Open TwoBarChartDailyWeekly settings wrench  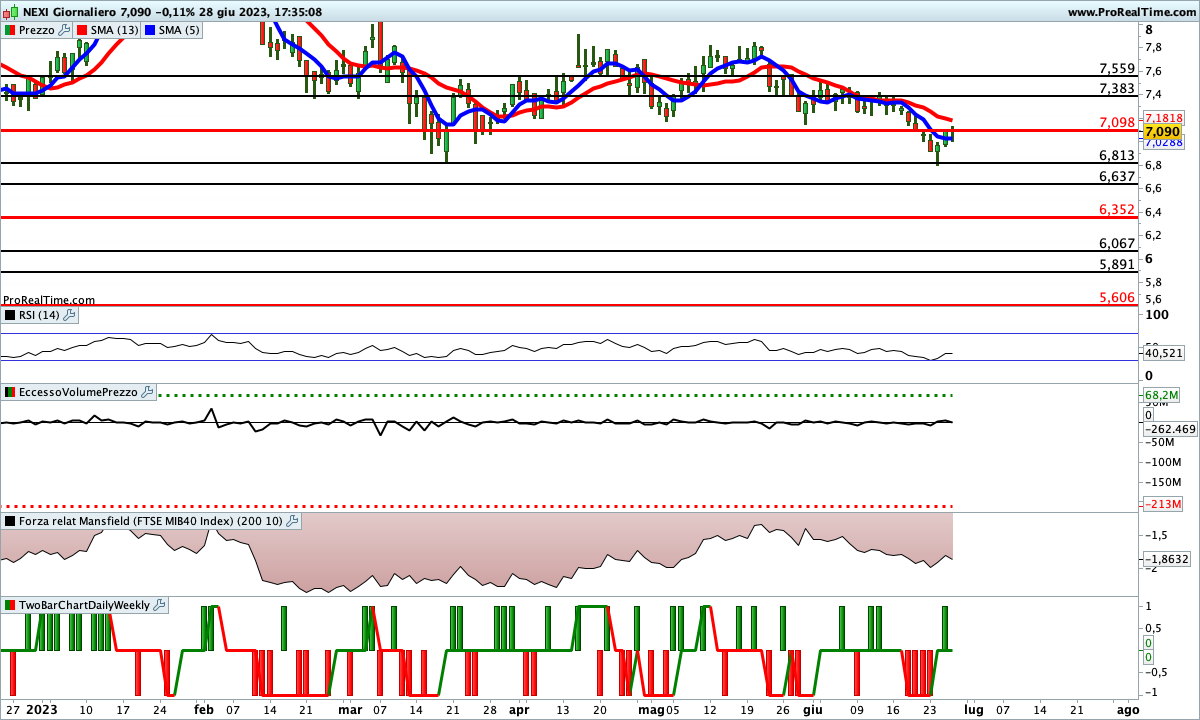159,605
